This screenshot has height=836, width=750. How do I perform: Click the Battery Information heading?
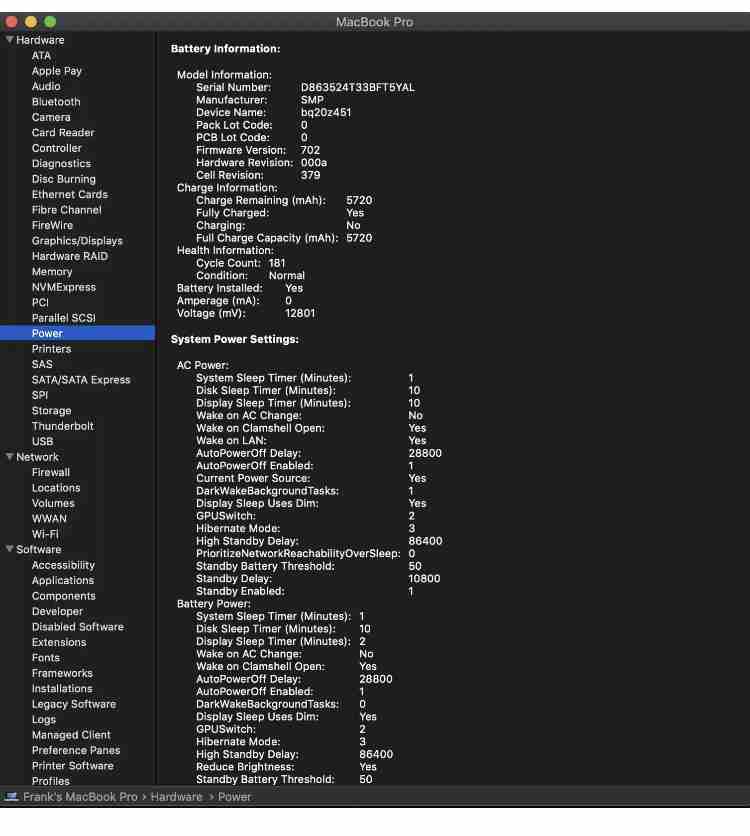pos(225,49)
